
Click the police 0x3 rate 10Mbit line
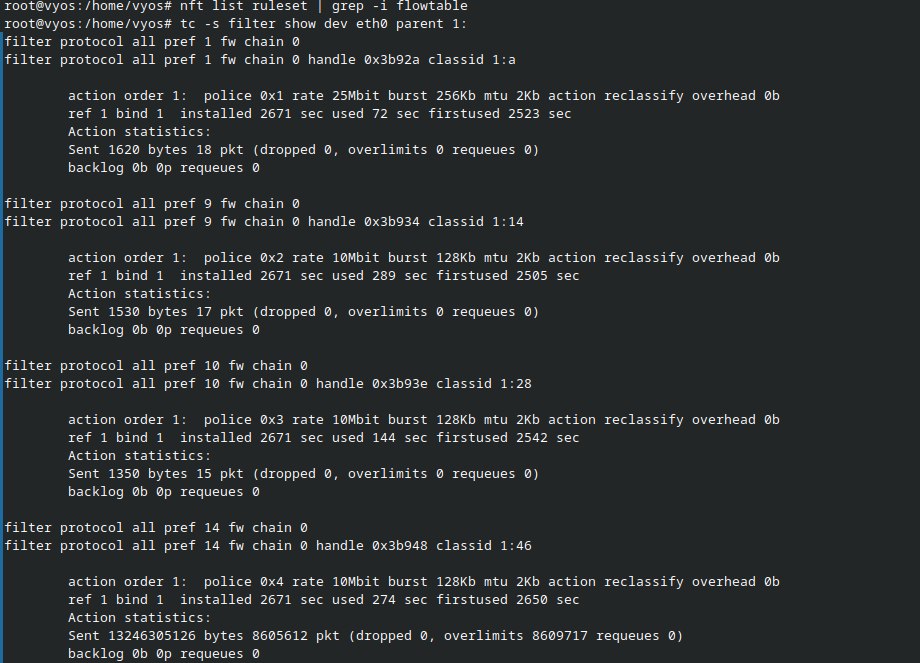423,420
